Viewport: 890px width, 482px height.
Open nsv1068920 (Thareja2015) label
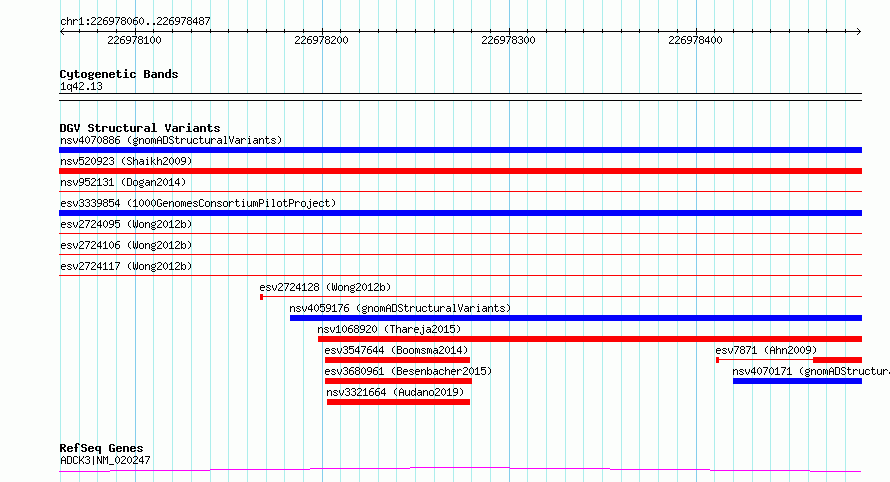click(x=389, y=329)
